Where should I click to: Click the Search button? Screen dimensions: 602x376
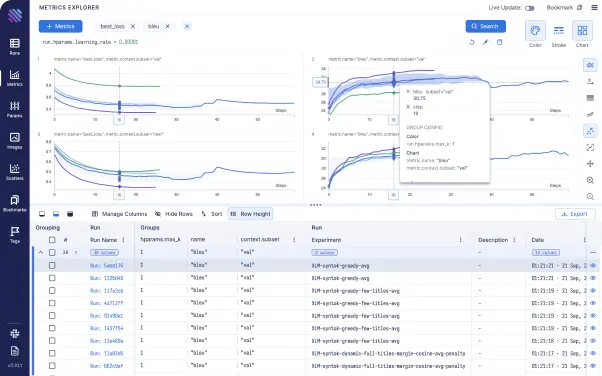pyautogui.click(x=485, y=26)
